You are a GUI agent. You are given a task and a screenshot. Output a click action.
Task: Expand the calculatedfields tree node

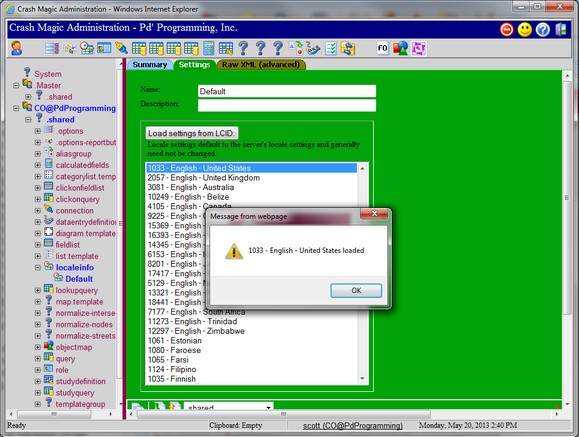(38, 165)
